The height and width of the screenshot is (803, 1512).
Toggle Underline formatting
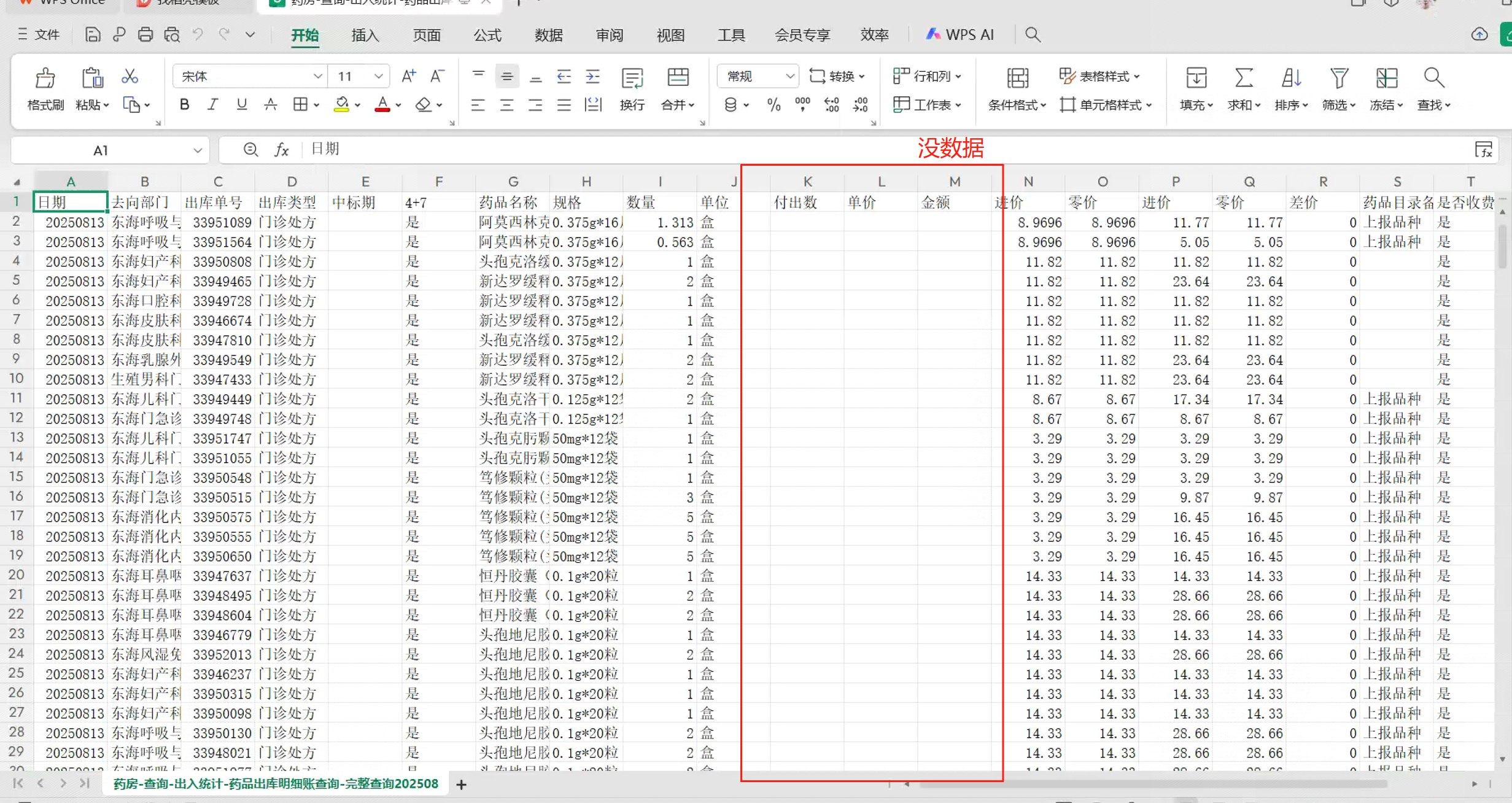point(241,105)
